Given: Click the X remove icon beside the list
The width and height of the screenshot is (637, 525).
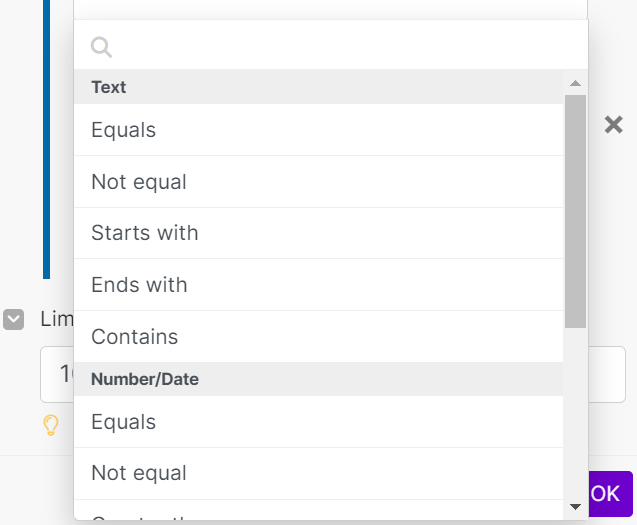Looking at the screenshot, I should (x=613, y=124).
